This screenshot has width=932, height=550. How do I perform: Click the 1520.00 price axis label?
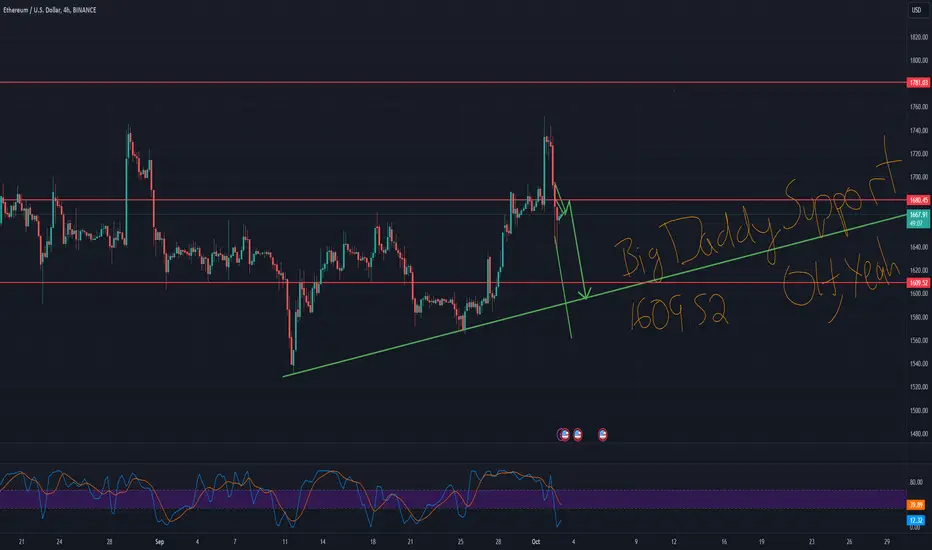pos(918,386)
